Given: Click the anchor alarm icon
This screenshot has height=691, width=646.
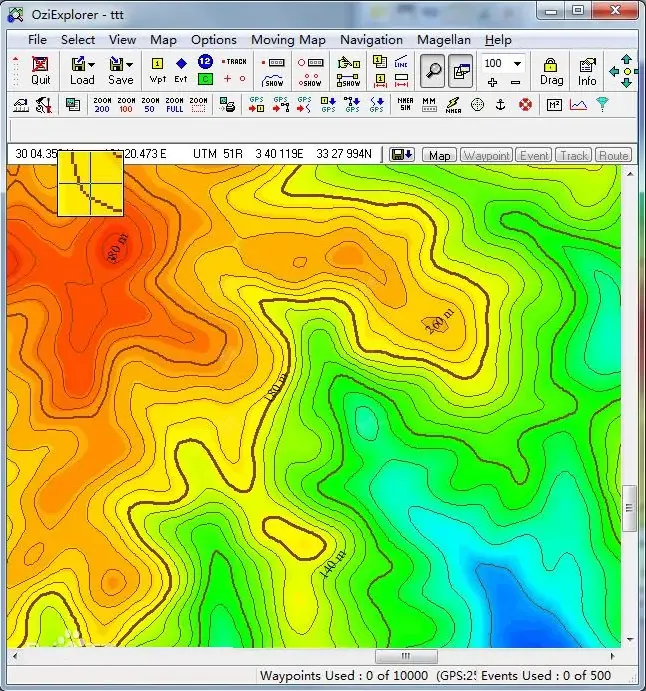Looking at the screenshot, I should click(501, 104).
